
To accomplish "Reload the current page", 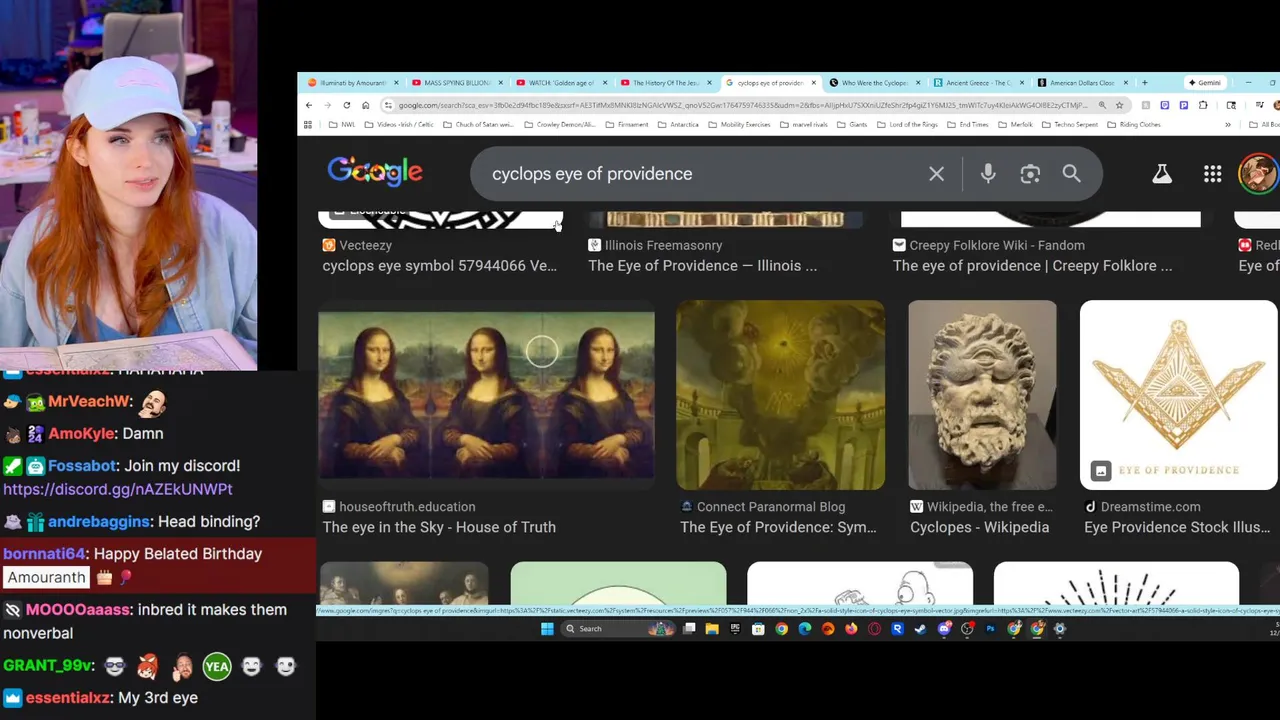I will [347, 105].
